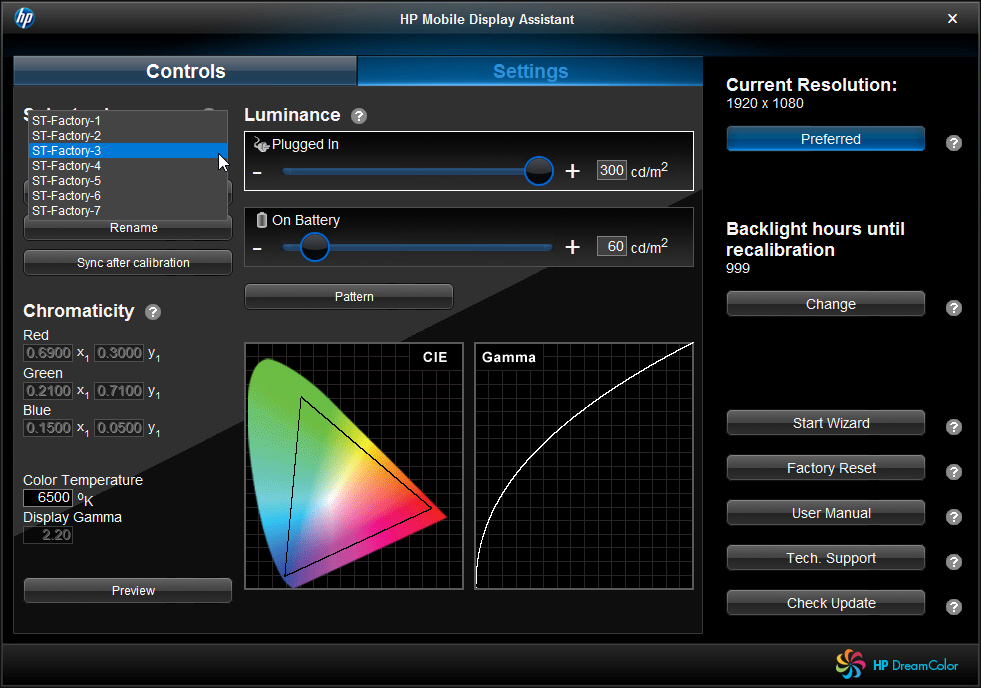The width and height of the screenshot is (981, 688).
Task: Click help icon beside Check Update
Action: [954, 607]
